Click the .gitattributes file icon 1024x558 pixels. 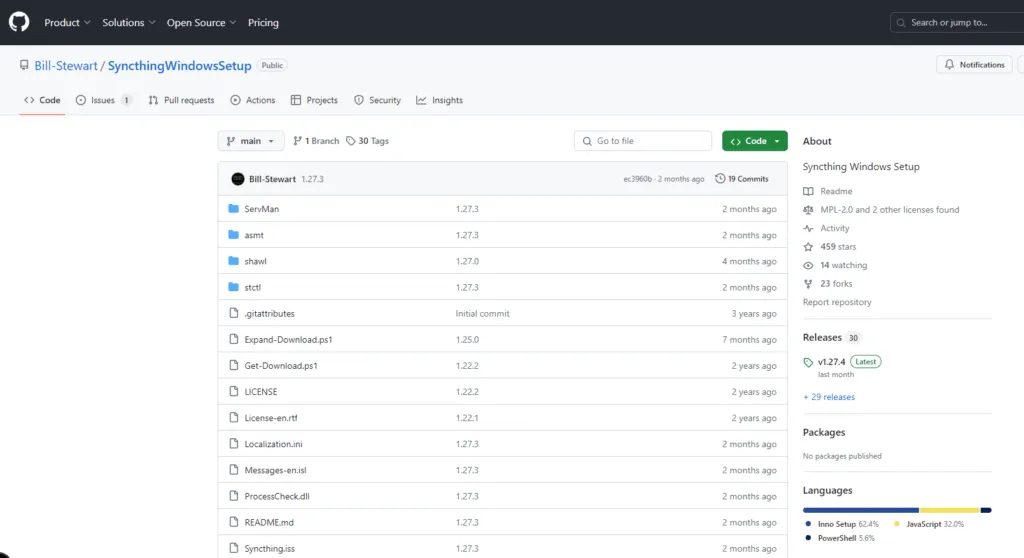tap(234, 313)
